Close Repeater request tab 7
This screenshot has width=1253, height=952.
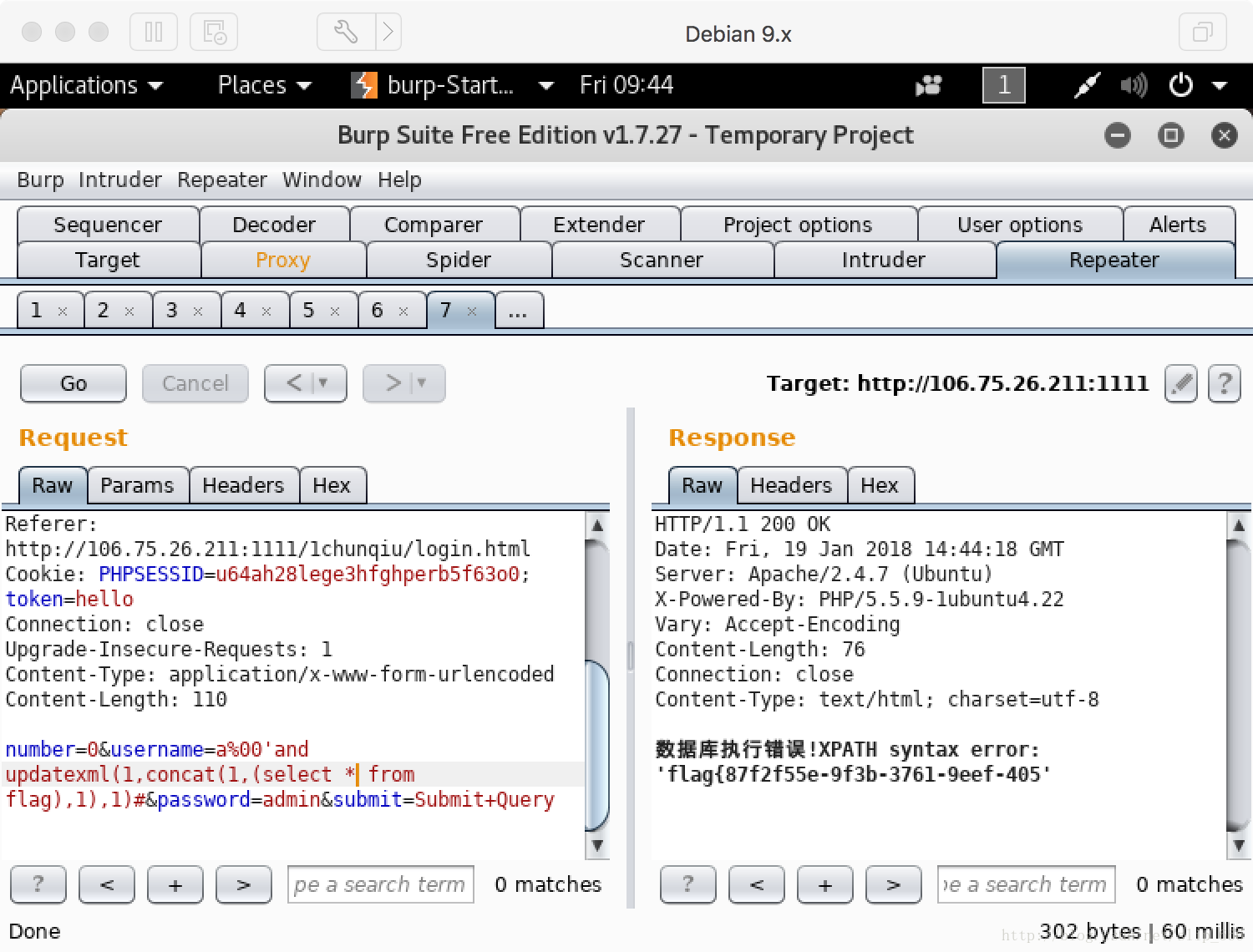coord(472,311)
